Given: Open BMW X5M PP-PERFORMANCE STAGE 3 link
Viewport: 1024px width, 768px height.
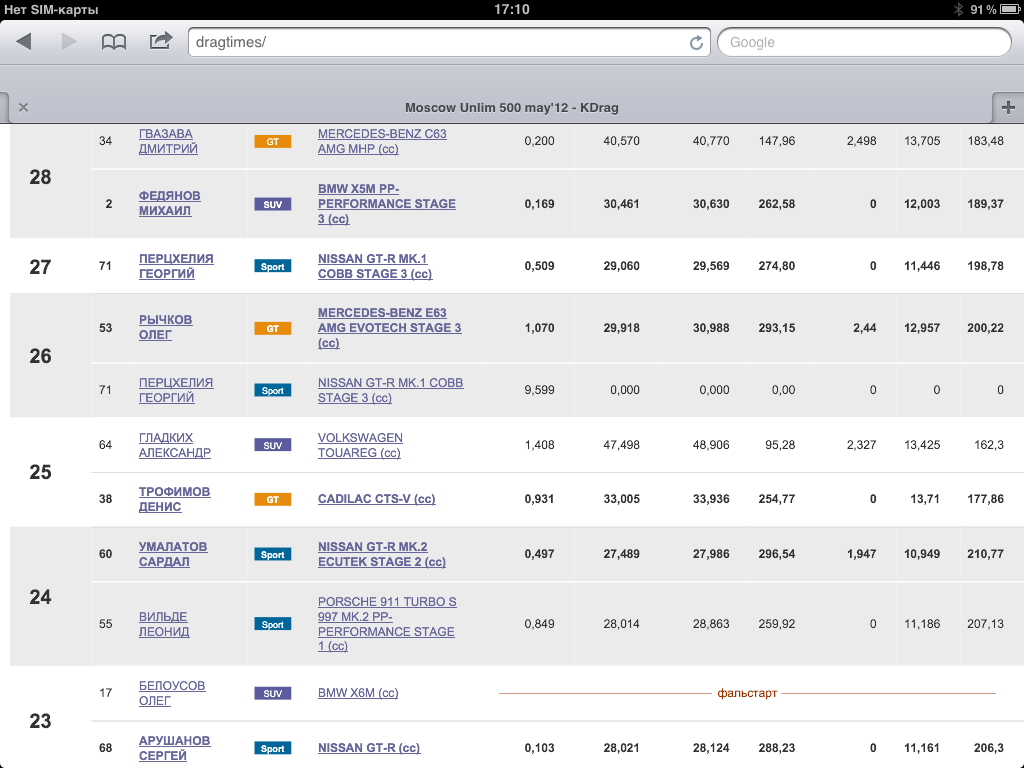Looking at the screenshot, I should (x=387, y=203).
